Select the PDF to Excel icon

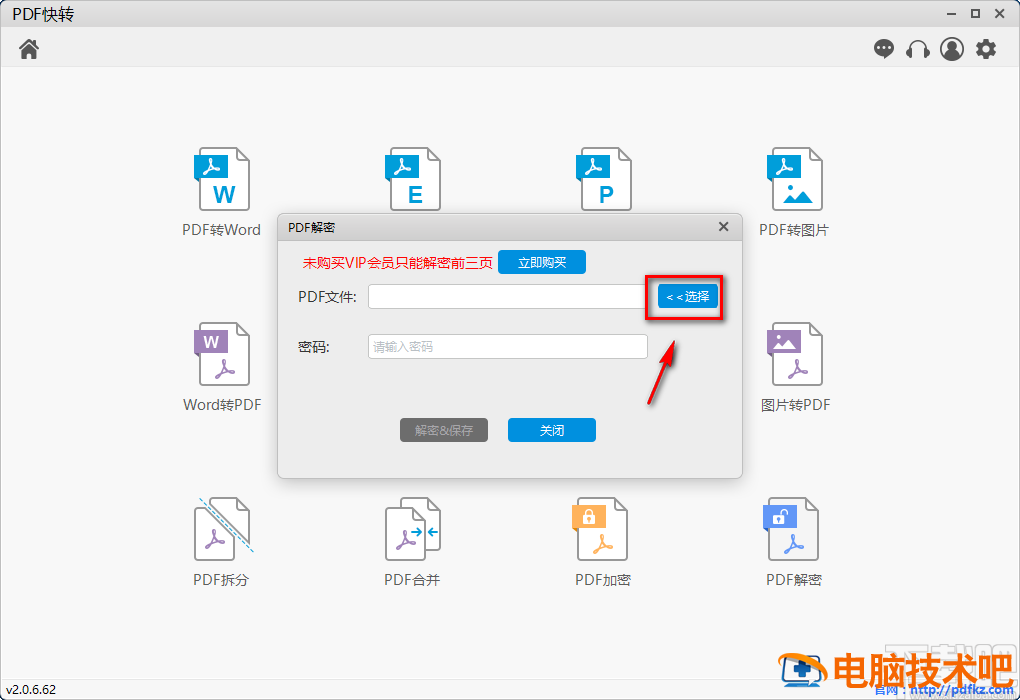coord(412,179)
